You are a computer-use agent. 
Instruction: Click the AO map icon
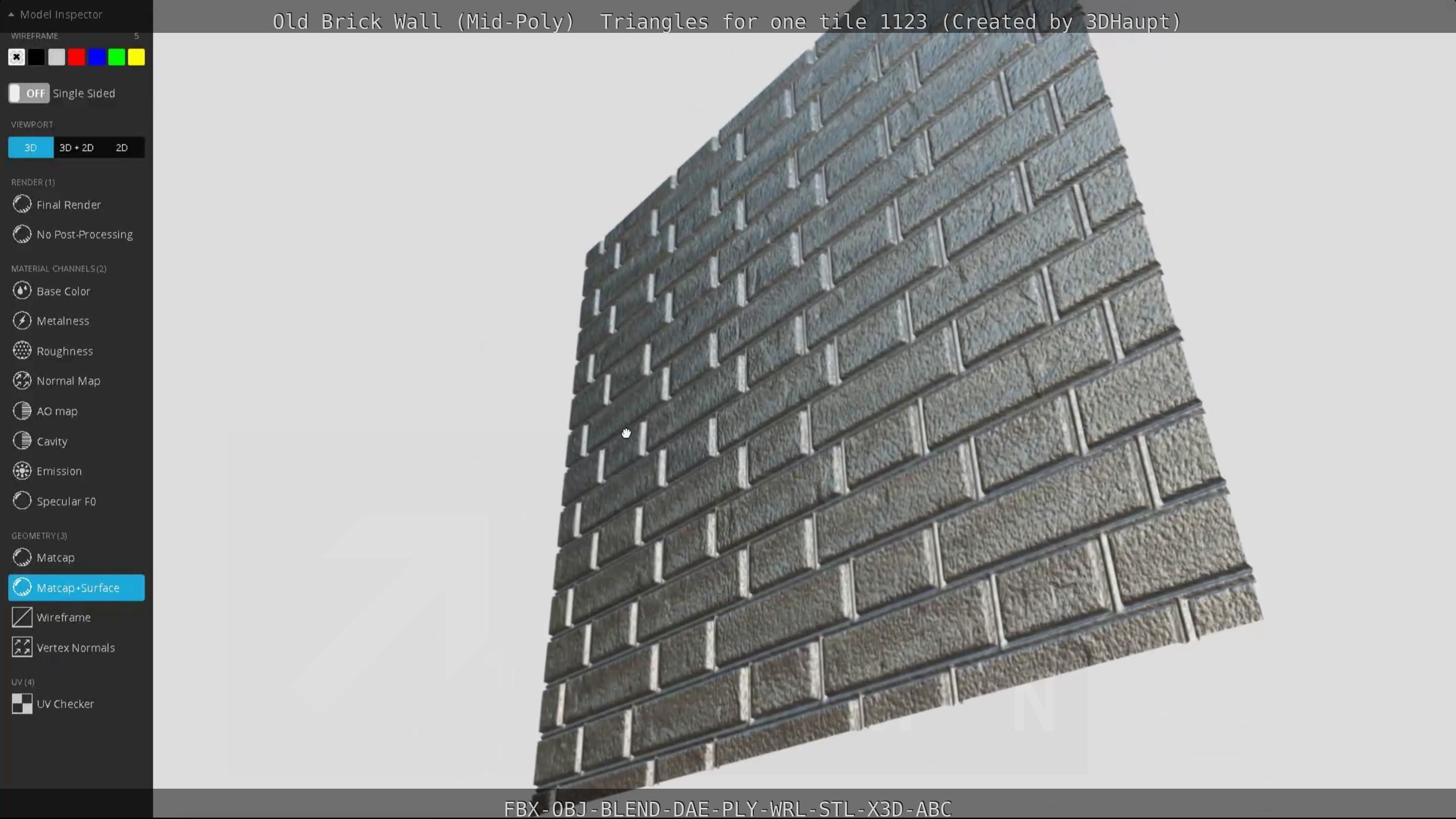pyautogui.click(x=22, y=411)
